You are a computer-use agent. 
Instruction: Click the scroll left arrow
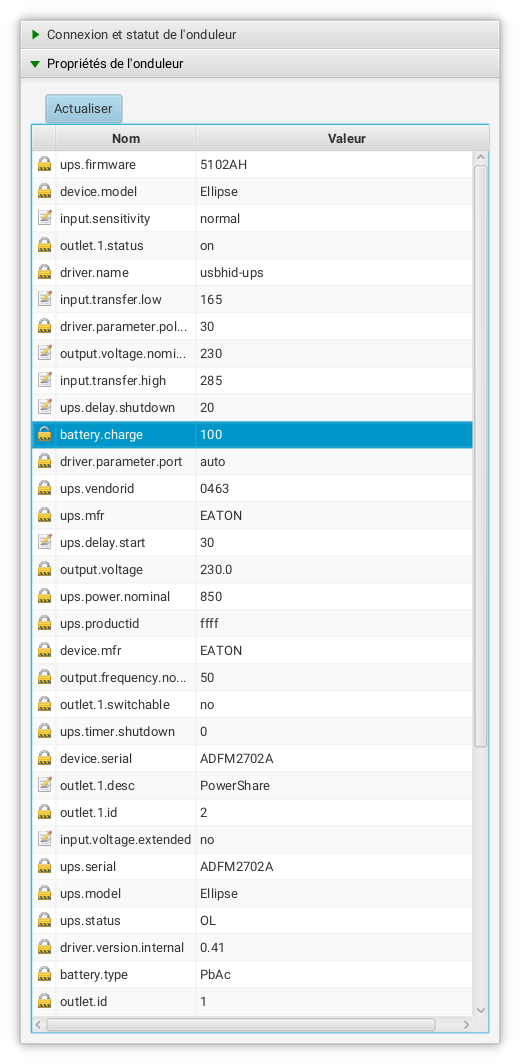(x=39, y=1024)
